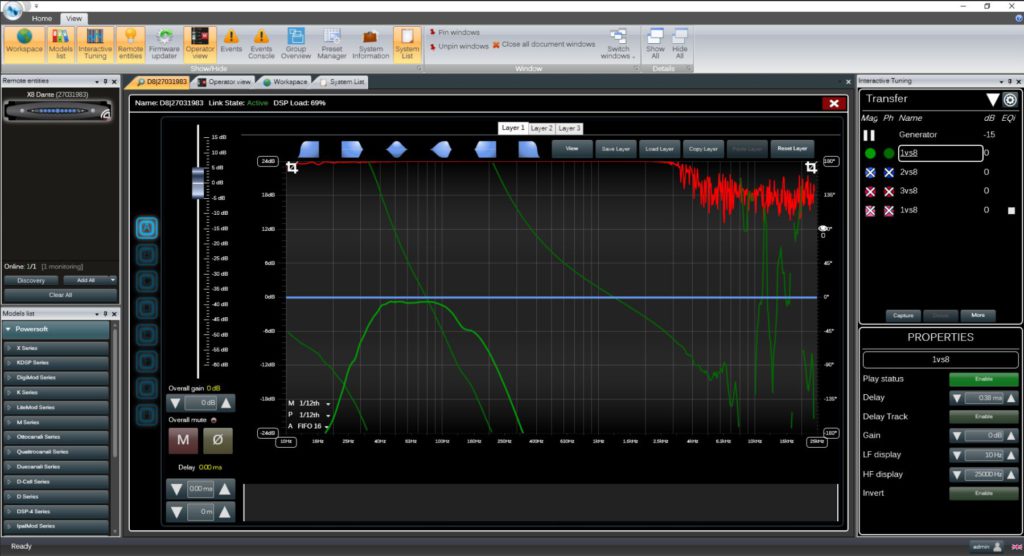The image size is (1024, 556).
Task: Expand the Transfer panel dropdown triangle
Action: pyautogui.click(x=992, y=100)
